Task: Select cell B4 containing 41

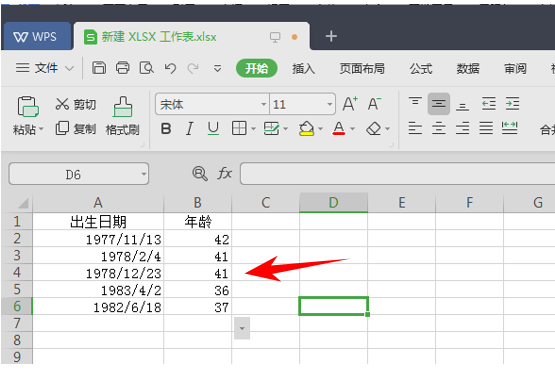Action: (198, 273)
